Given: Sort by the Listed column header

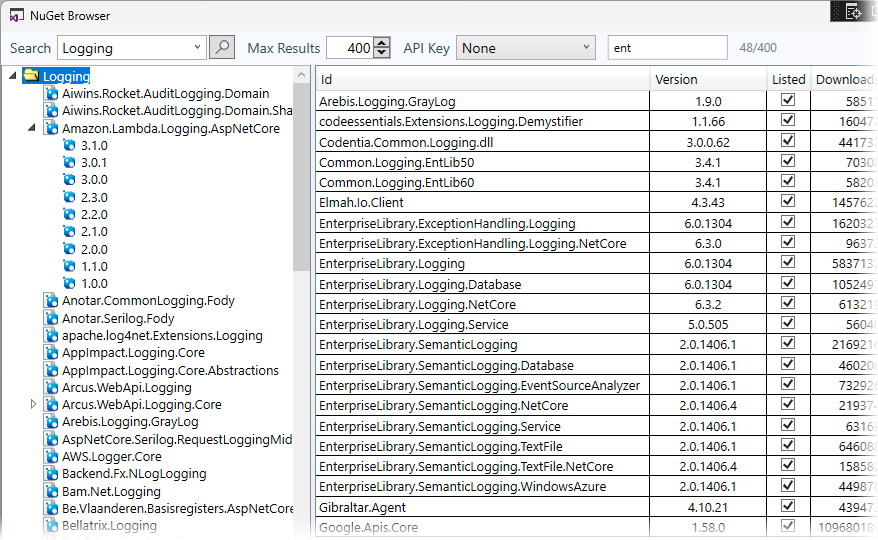Looking at the screenshot, I should 788,79.
